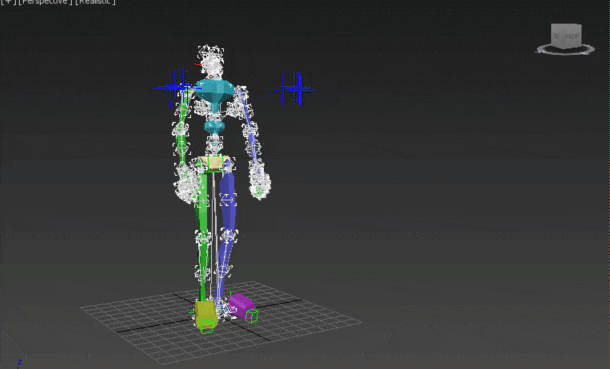The image size is (610, 369).
Task: Click the ViewCube compass ring
Action: point(565,50)
